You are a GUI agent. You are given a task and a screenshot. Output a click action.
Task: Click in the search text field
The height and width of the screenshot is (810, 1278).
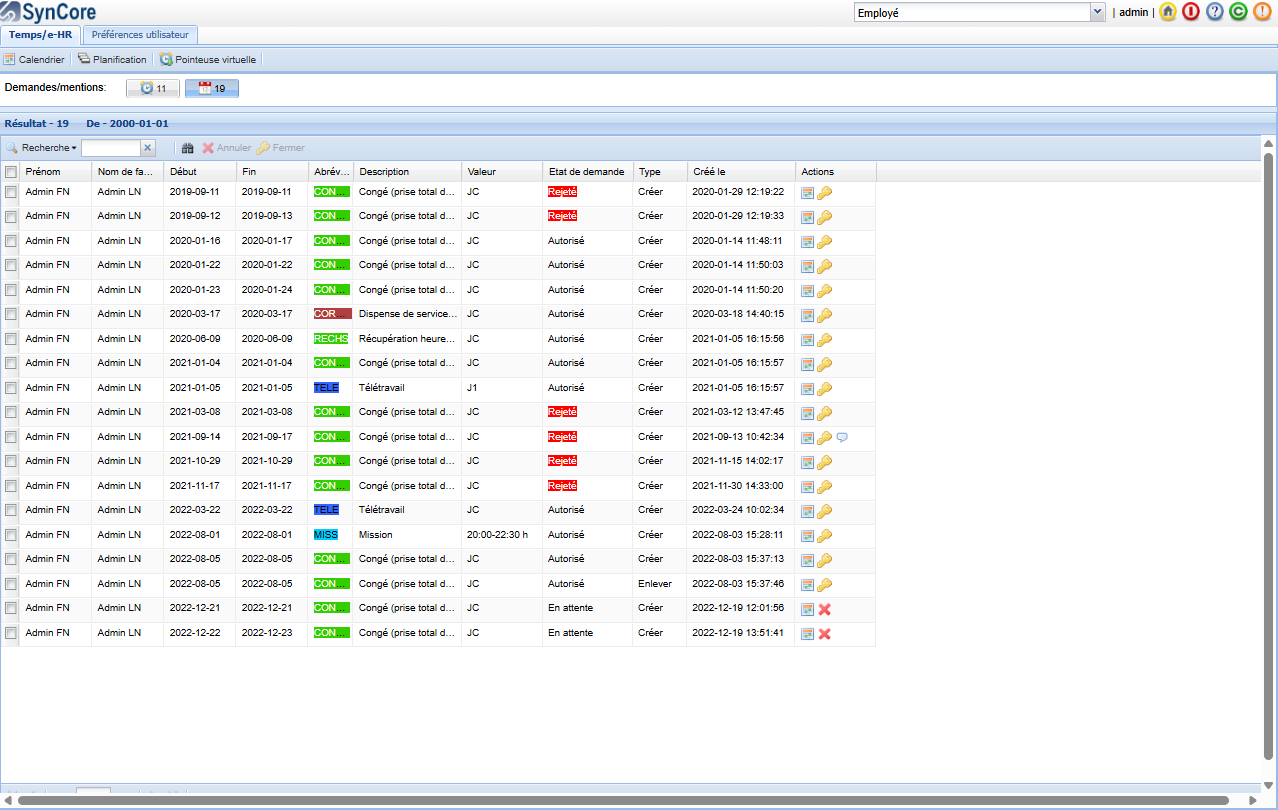110,148
